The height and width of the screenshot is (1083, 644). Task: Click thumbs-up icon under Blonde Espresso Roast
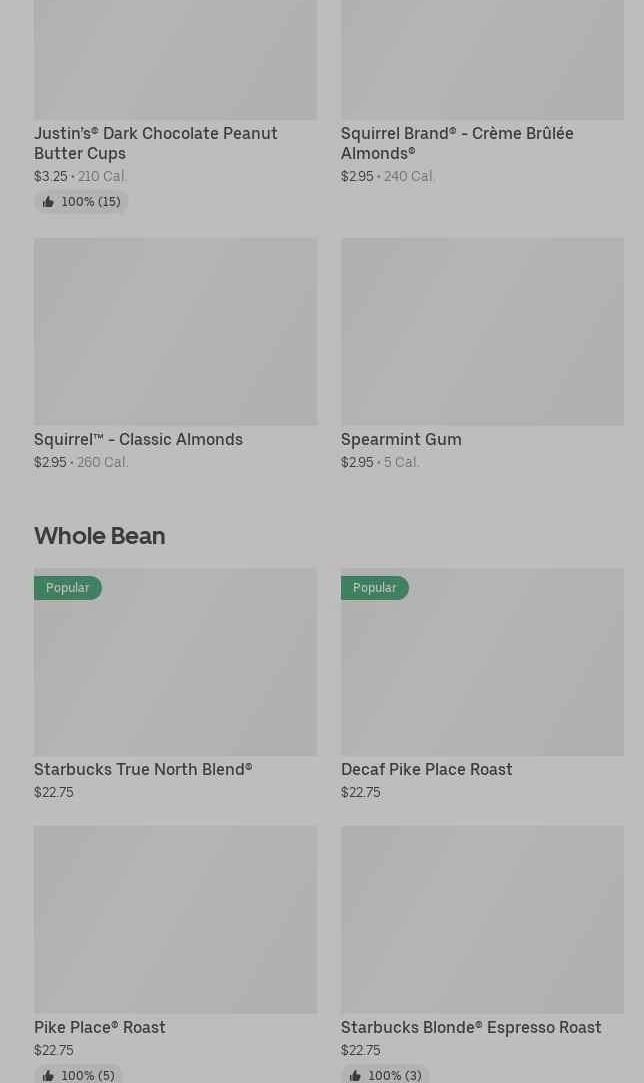[x=355, y=1076]
